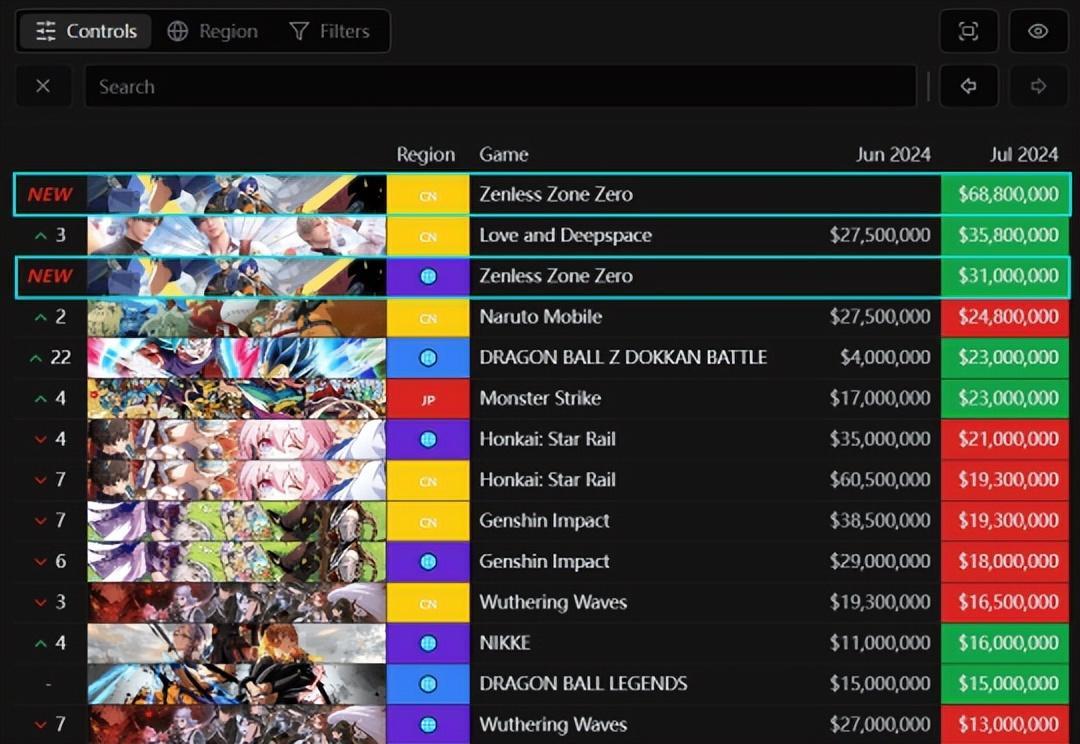Screen dimensions: 1080x744
Task: Click the JP region badge for Monster Strike
Action: tap(428, 399)
